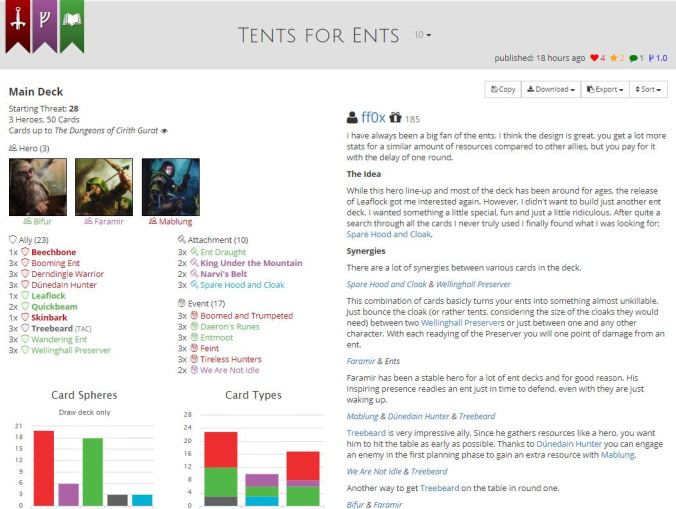
Task: Click the gift reputation icon near 185
Action: click(x=395, y=117)
